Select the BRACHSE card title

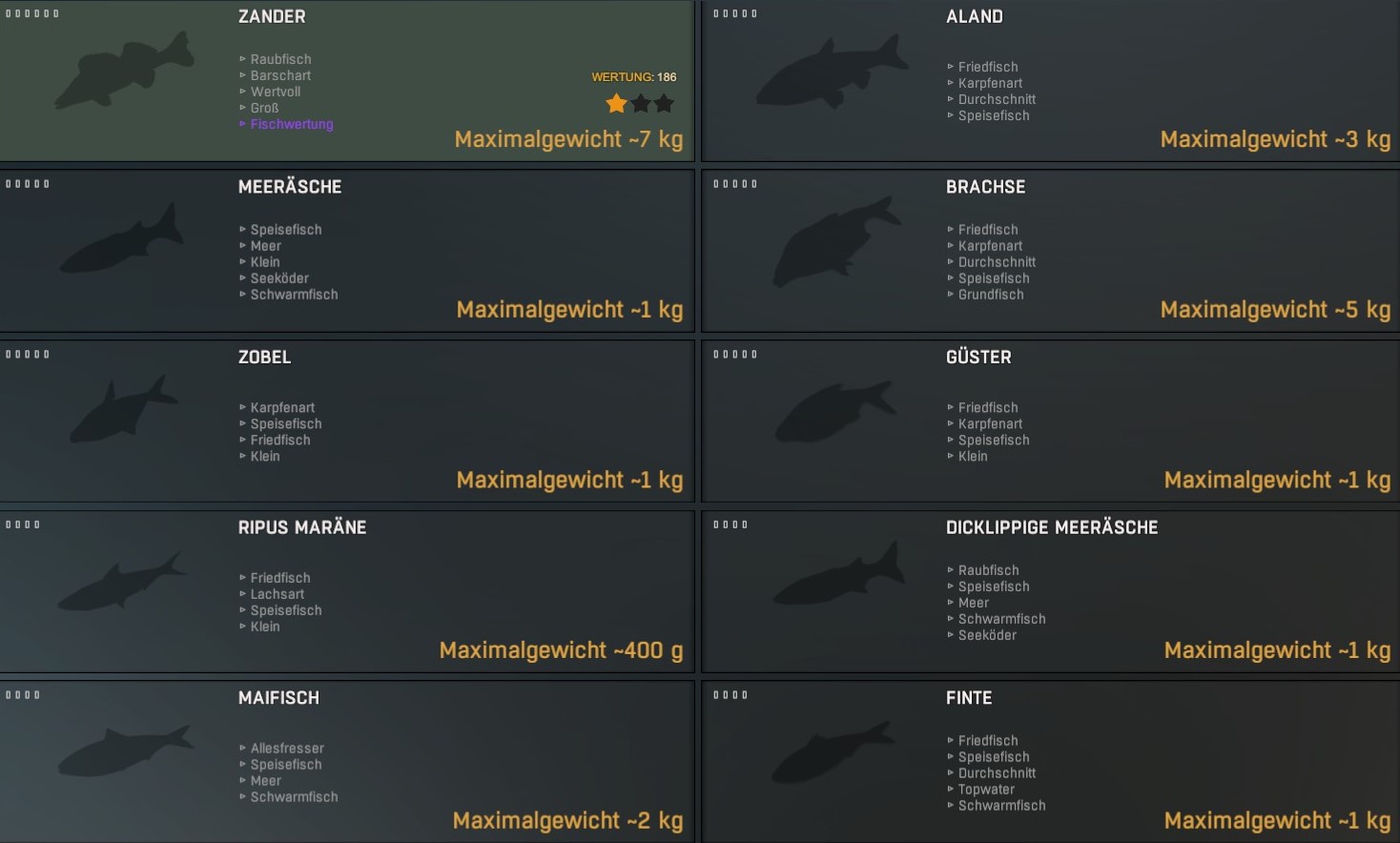click(x=985, y=187)
